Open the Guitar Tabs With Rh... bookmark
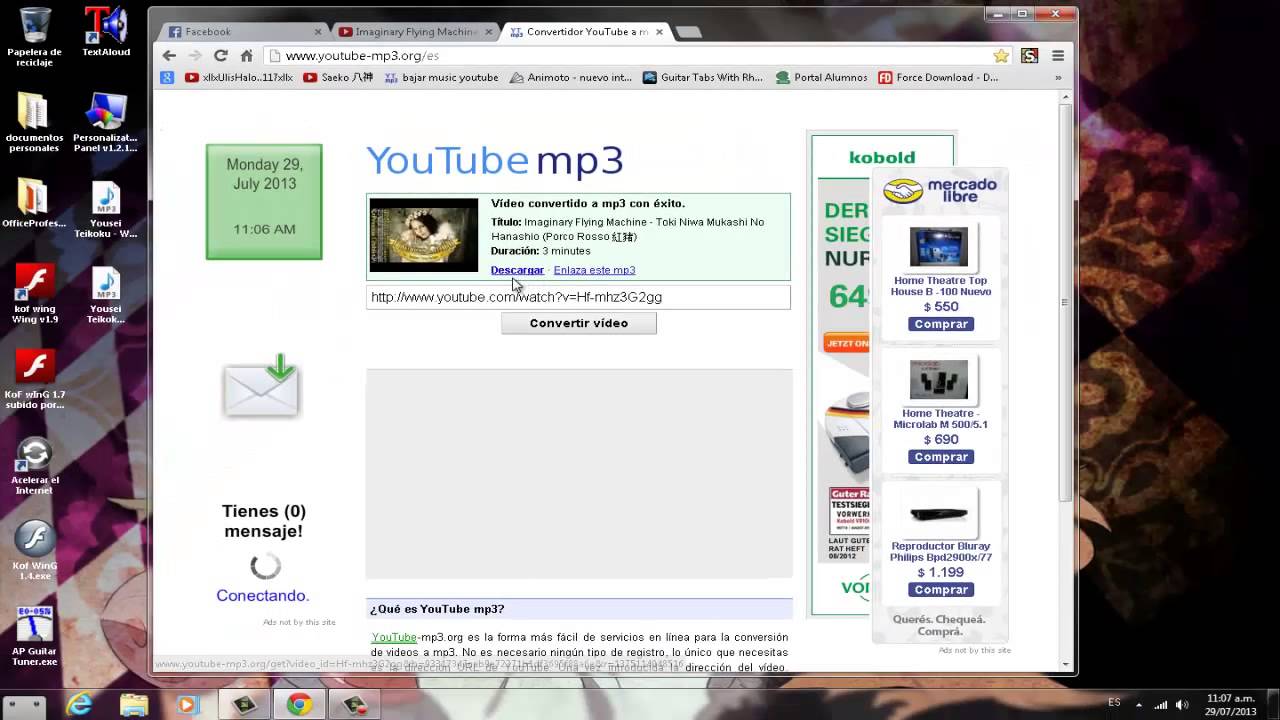Screen dimensions: 1280x720 pos(703,77)
